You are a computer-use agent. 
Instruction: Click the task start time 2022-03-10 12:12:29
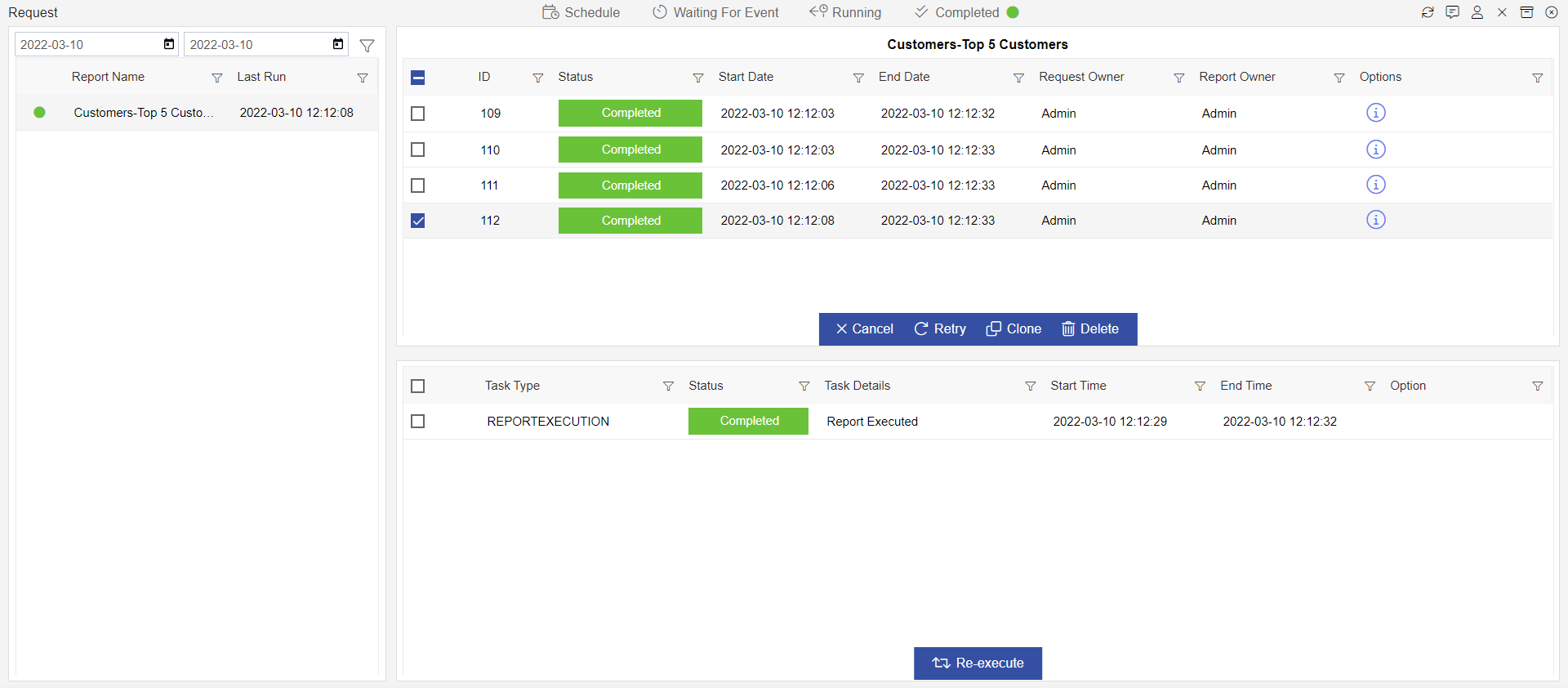(x=1110, y=422)
